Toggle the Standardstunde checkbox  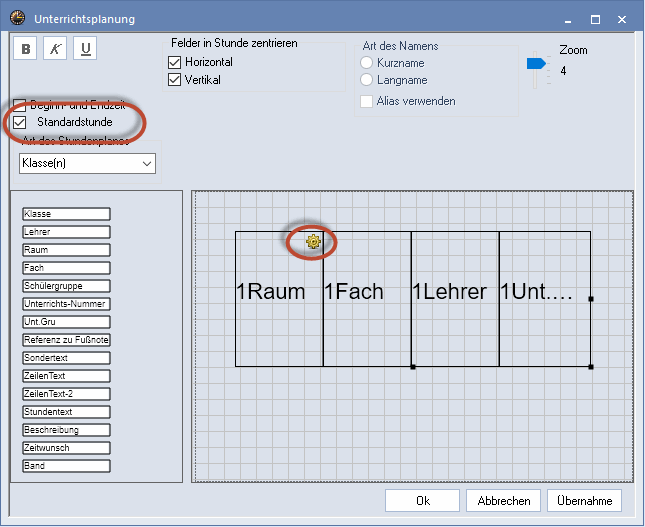click(x=19, y=122)
